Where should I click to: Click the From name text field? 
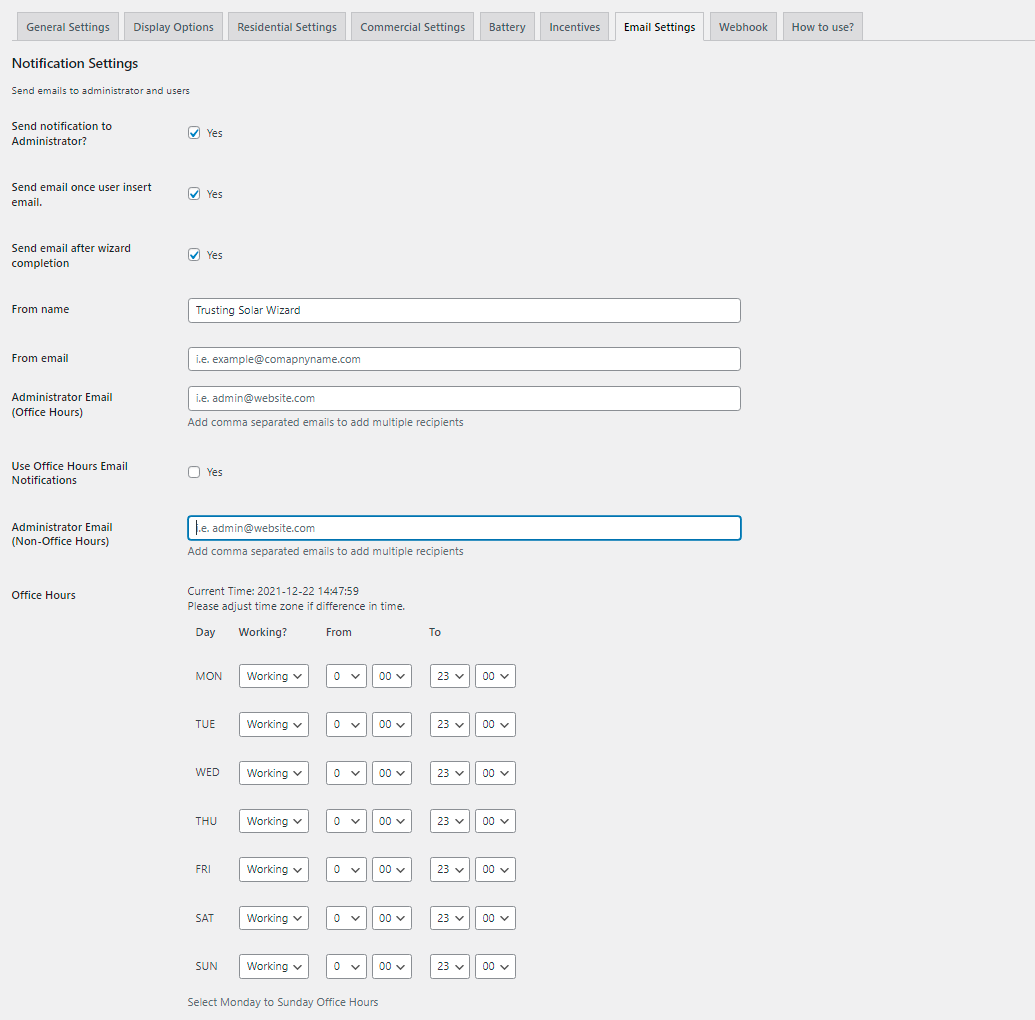tap(464, 310)
